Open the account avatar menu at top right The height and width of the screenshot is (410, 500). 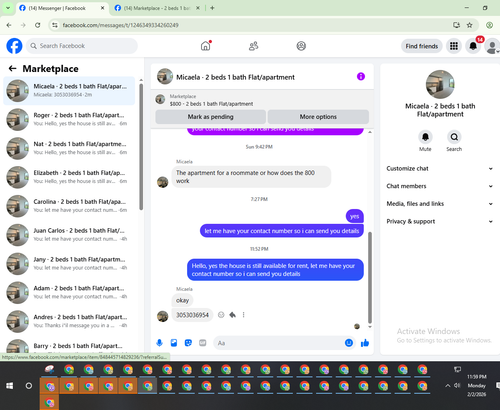[492, 46]
